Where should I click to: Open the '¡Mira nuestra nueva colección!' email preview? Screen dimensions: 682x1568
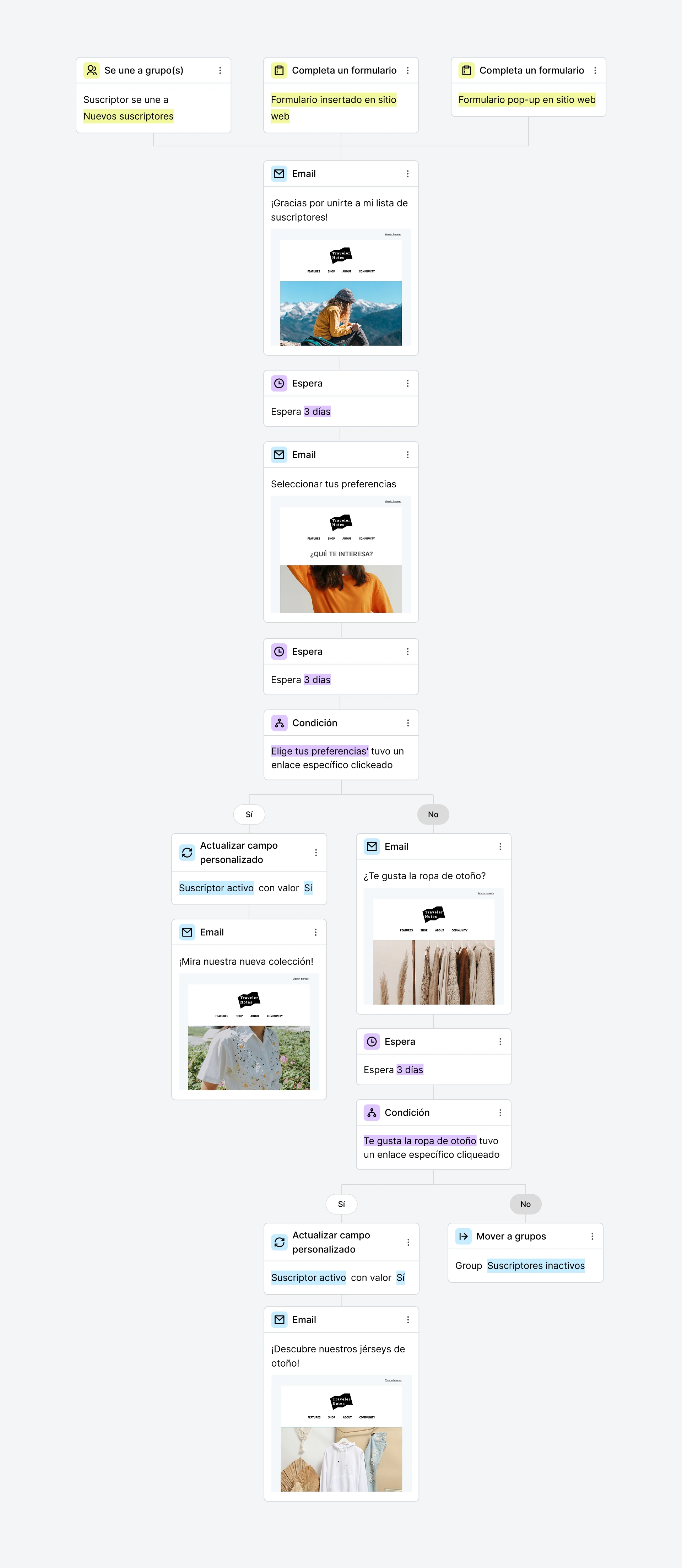pyautogui.click(x=249, y=1032)
